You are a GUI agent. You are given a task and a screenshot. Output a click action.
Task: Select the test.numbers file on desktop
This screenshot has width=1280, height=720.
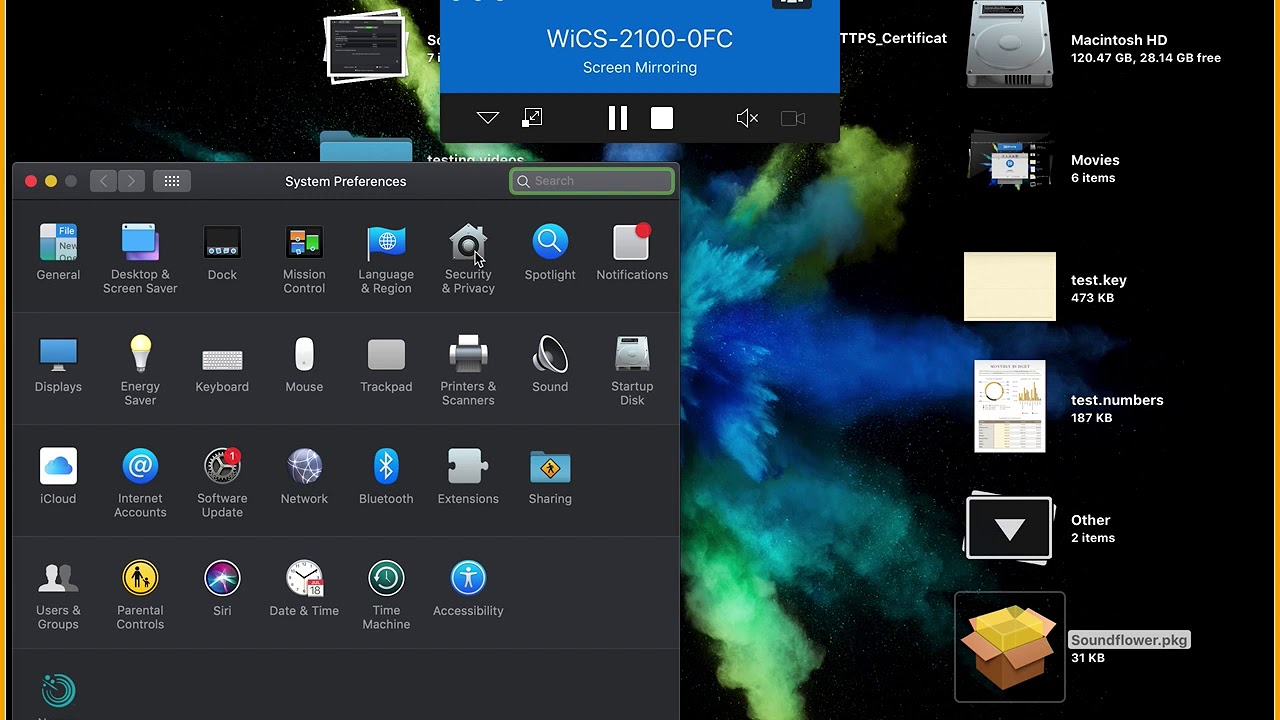(1010, 406)
